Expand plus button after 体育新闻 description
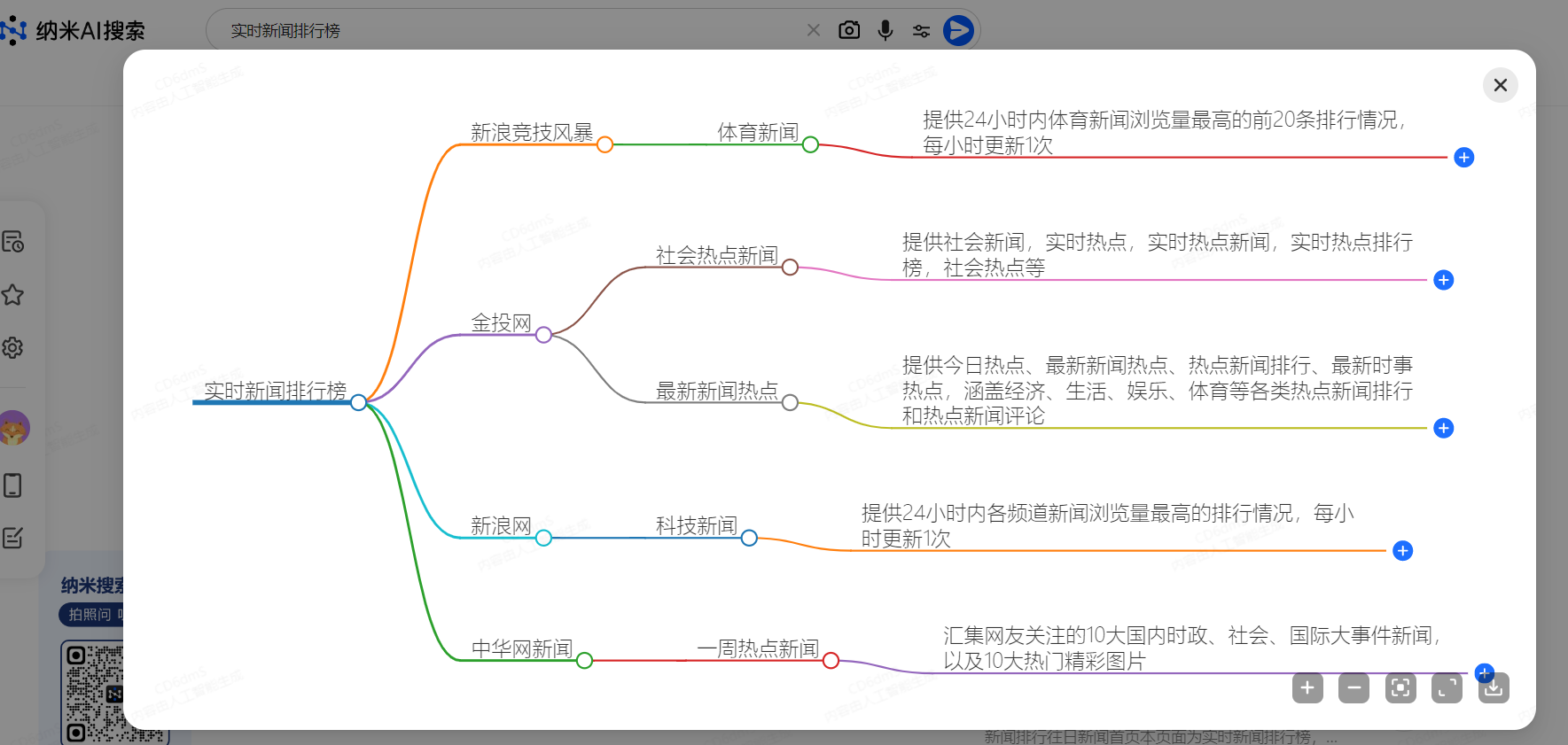1568x745 pixels. [x=1463, y=158]
